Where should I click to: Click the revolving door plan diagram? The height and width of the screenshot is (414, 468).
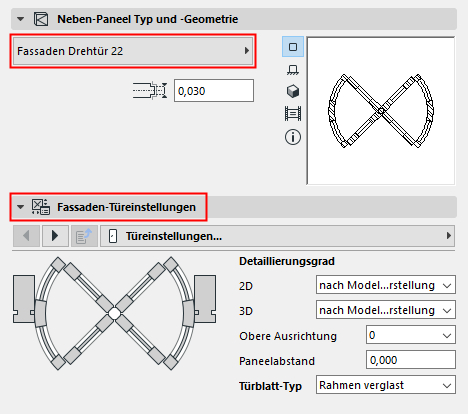[x=115, y=313]
